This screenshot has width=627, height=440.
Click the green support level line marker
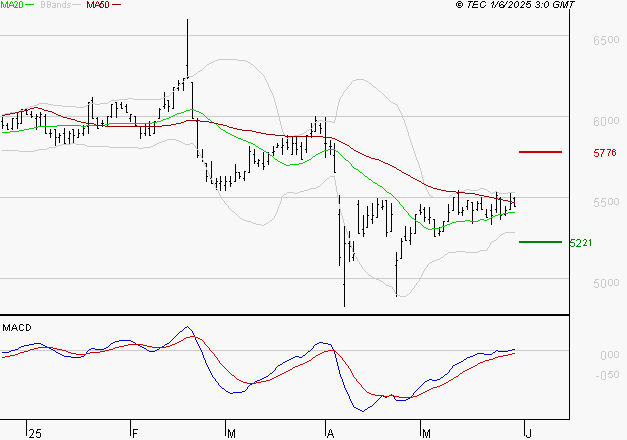click(540, 242)
